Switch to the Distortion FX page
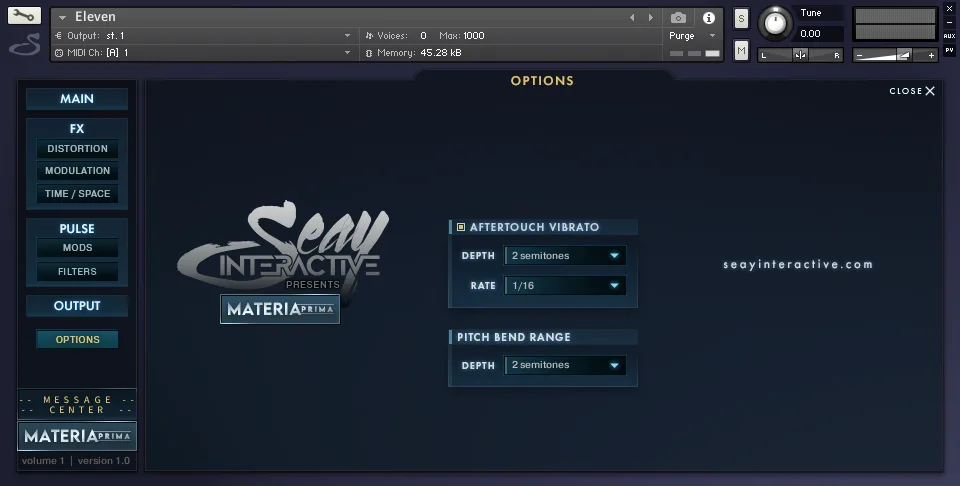The height and width of the screenshot is (486, 960). 77,149
